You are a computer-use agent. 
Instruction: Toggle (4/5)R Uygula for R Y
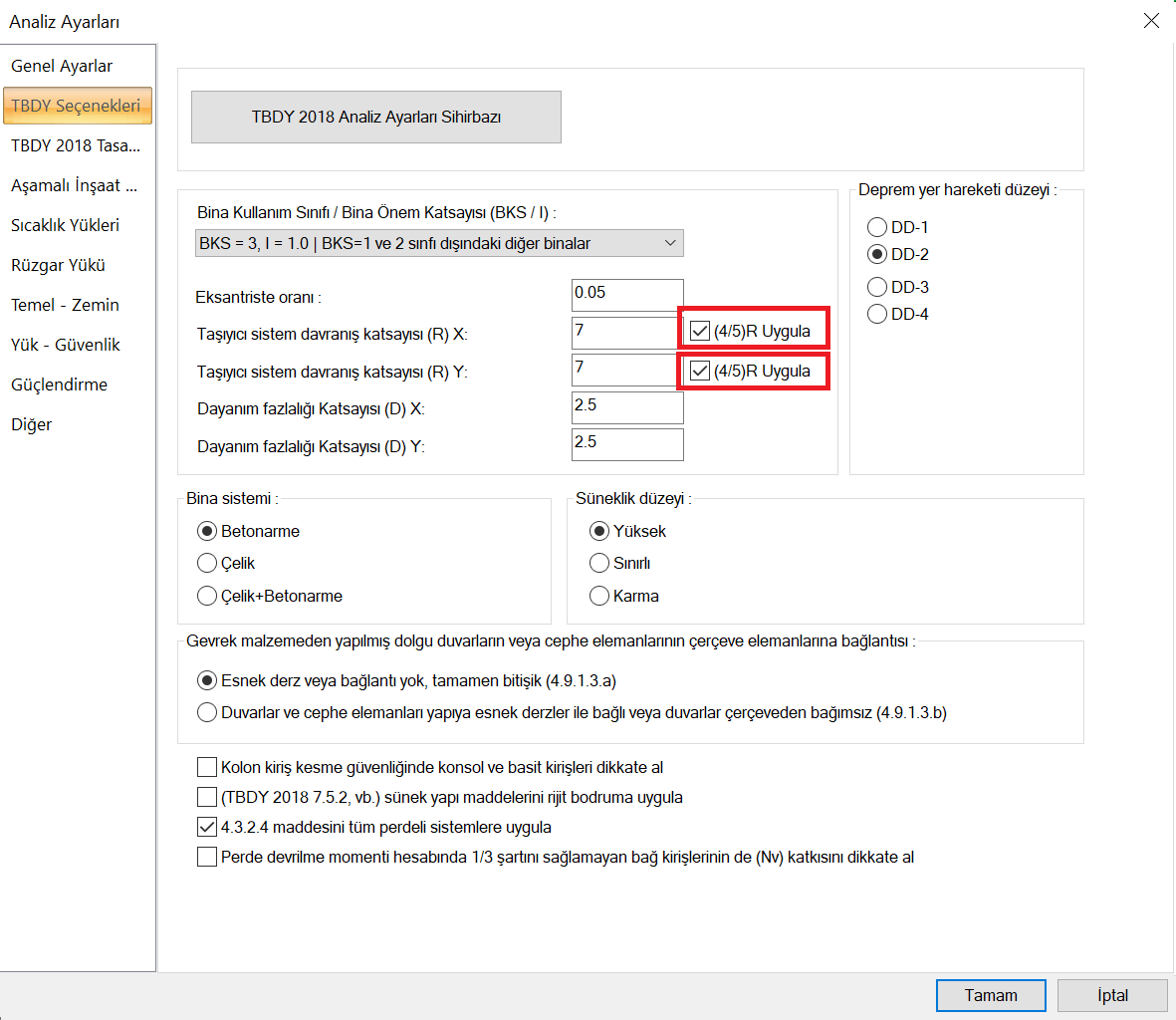[x=700, y=372]
